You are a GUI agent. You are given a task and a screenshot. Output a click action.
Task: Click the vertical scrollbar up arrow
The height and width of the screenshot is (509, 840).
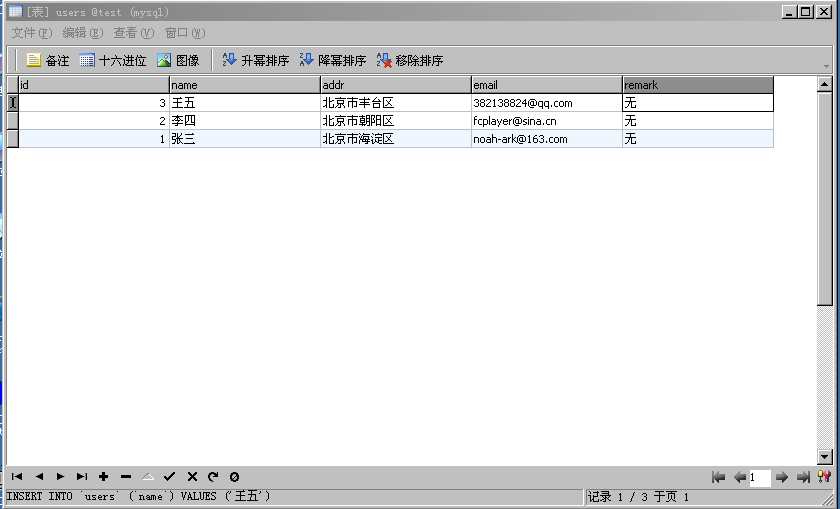coord(824,84)
